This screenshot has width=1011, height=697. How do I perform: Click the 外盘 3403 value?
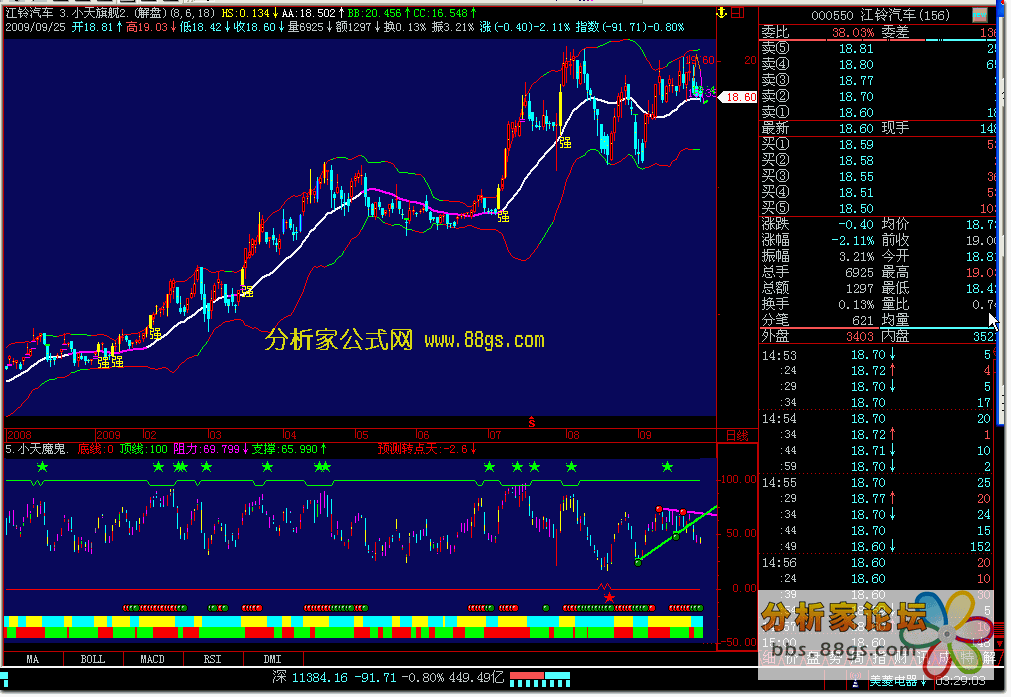pyautogui.click(x=859, y=337)
